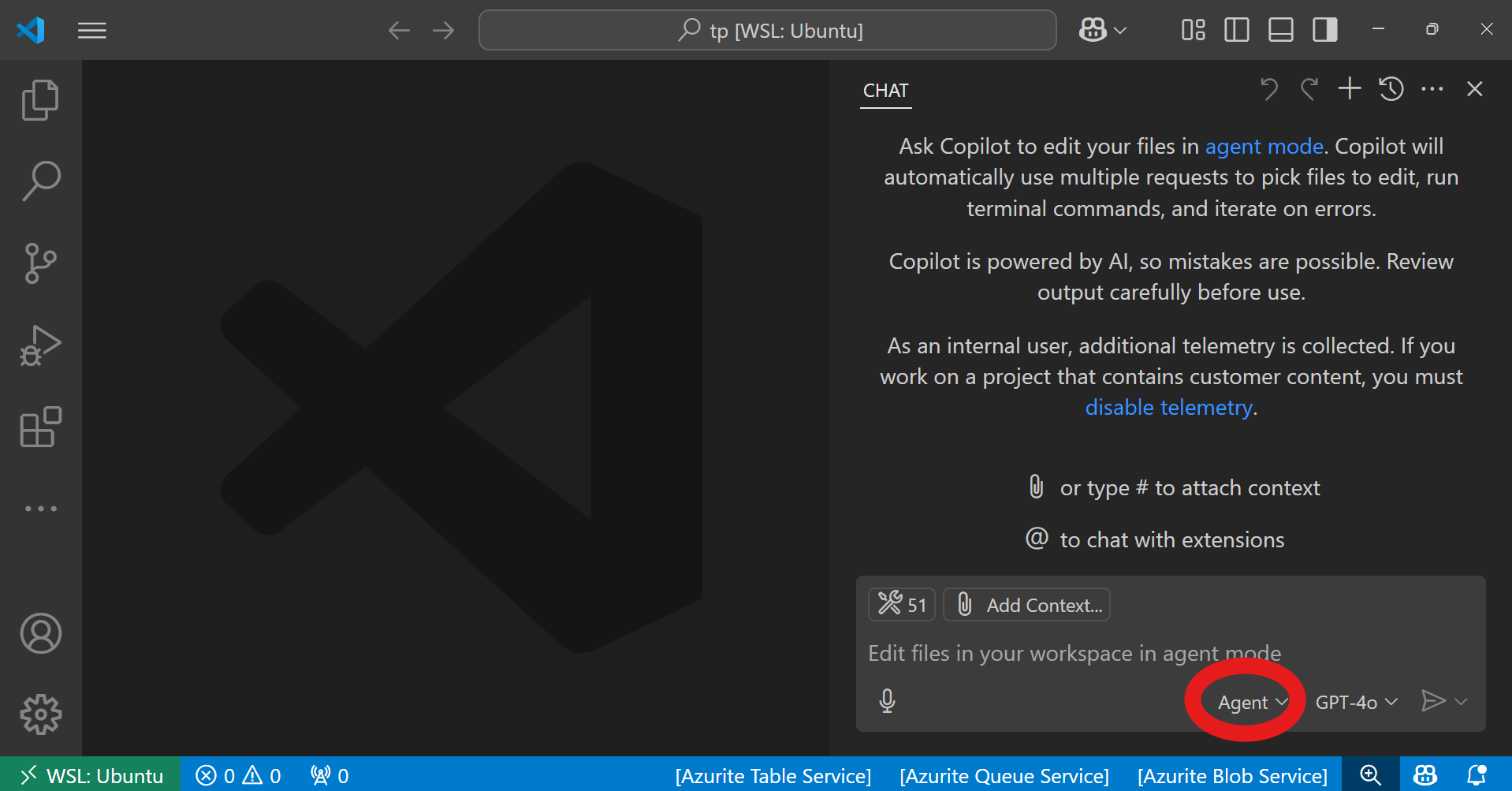Screen dimensions: 1512x791
Task: Click the Azurite Queue Service status item
Action: [x=1004, y=776]
